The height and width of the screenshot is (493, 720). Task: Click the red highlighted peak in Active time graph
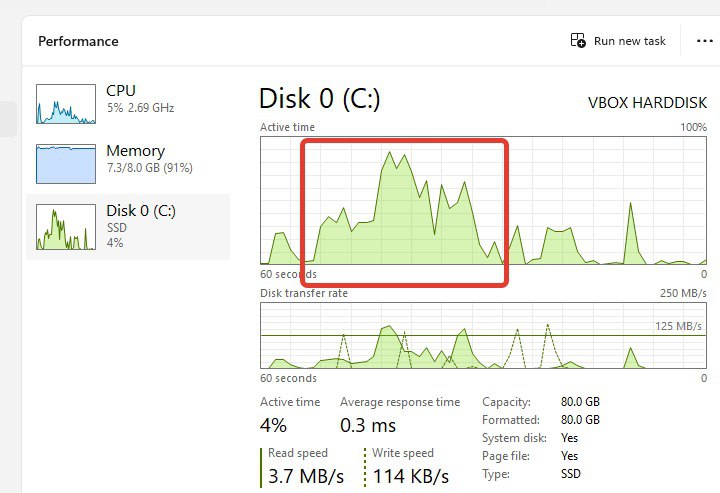(x=405, y=213)
